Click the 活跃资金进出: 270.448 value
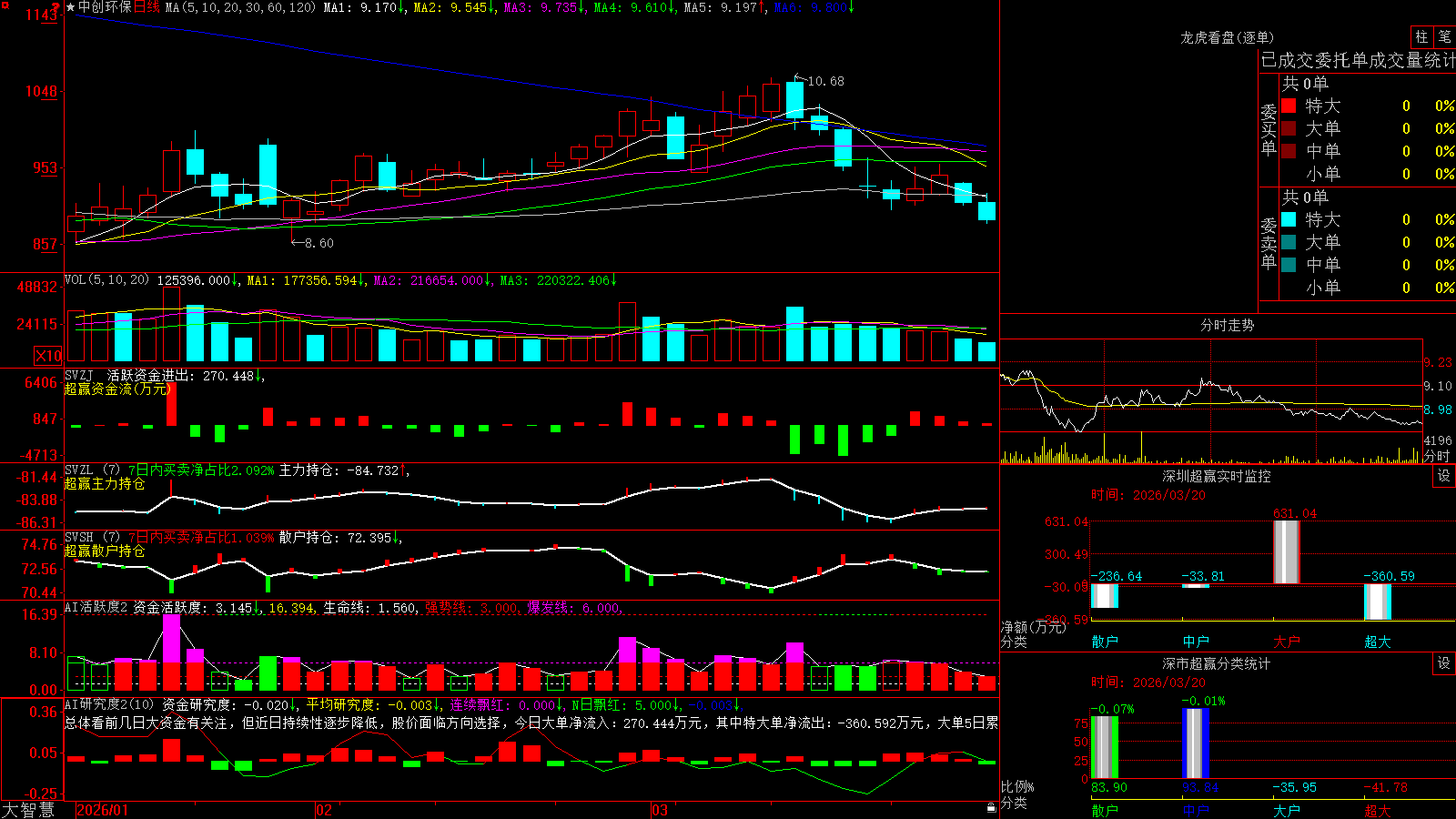1456x819 pixels. 181,376
